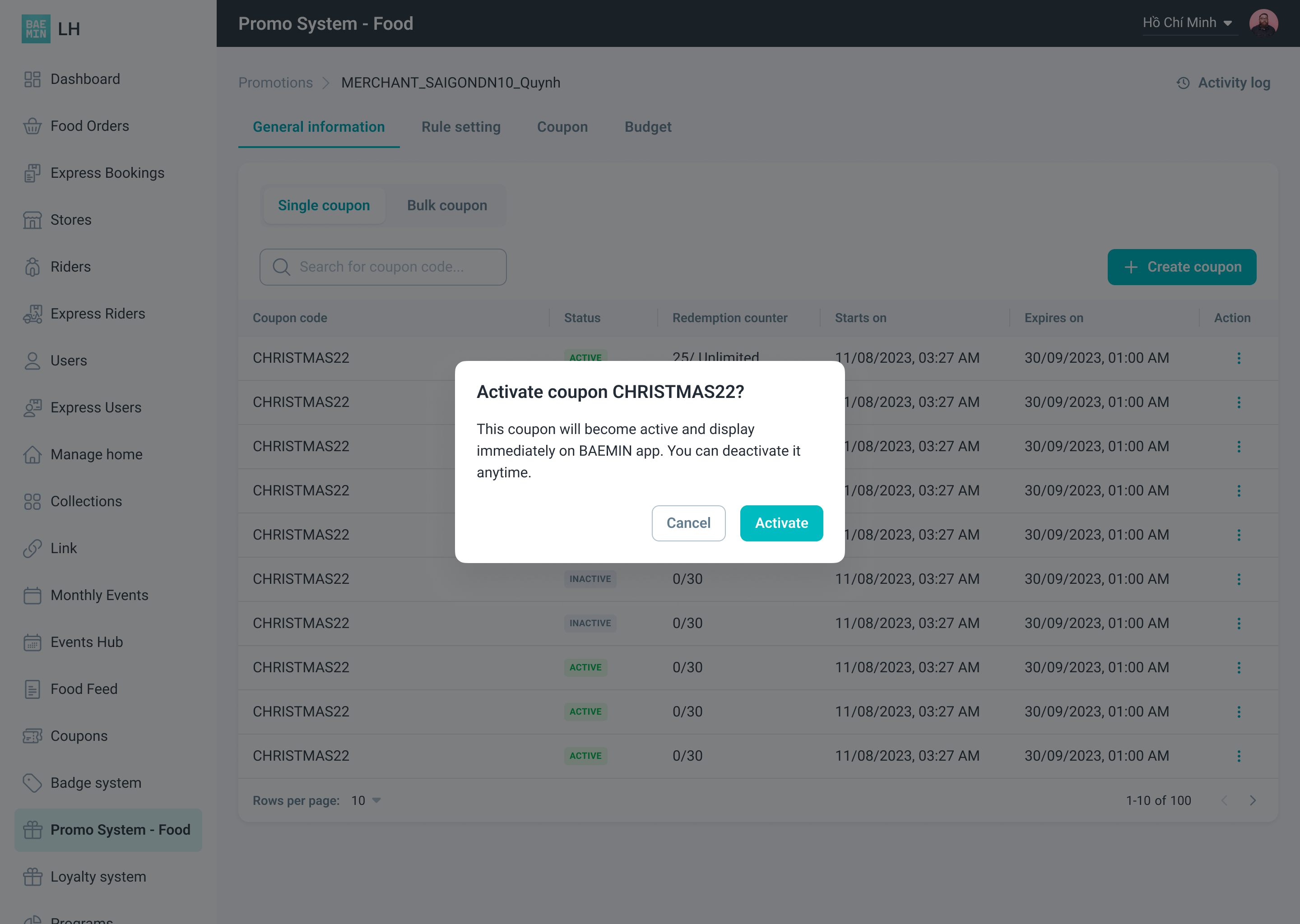
Task: Click the Create coupon button
Action: (x=1181, y=267)
